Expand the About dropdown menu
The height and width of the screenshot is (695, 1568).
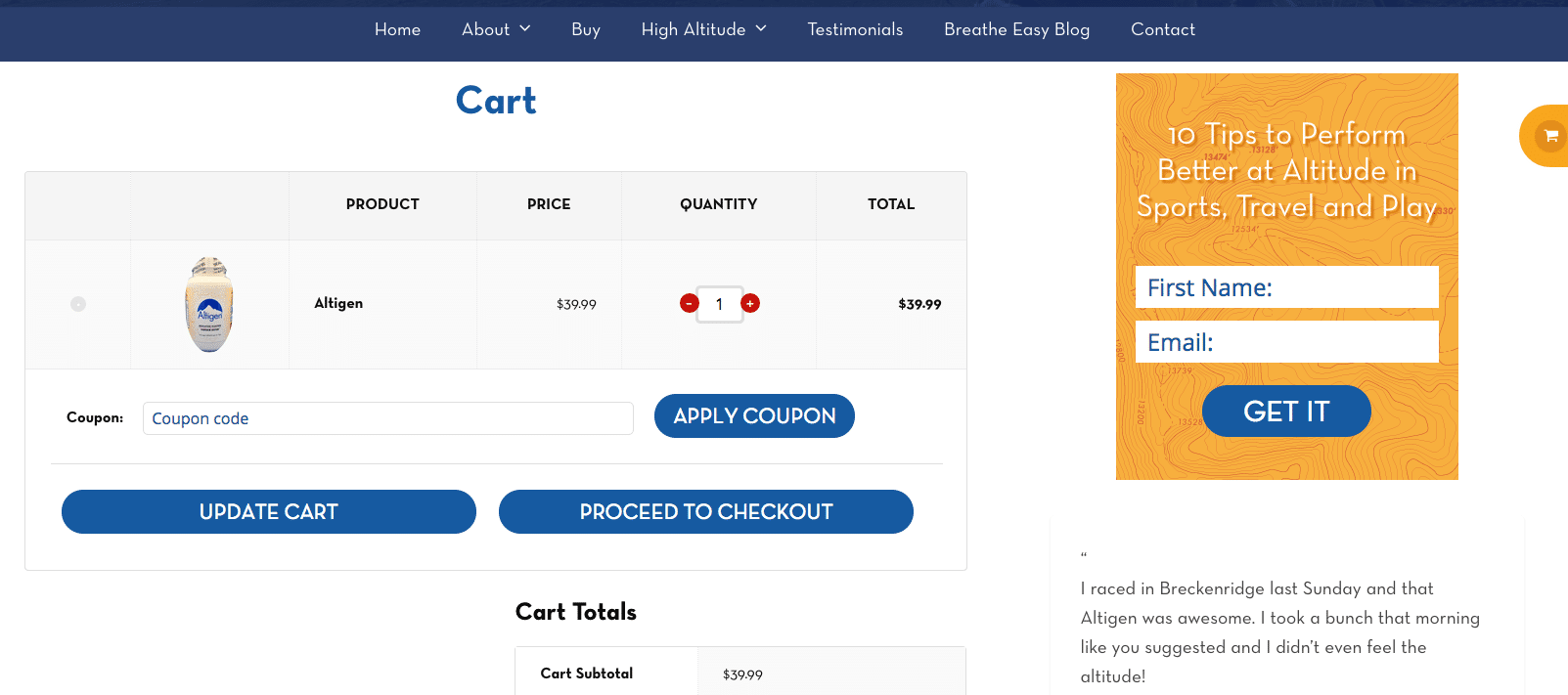coord(496,29)
